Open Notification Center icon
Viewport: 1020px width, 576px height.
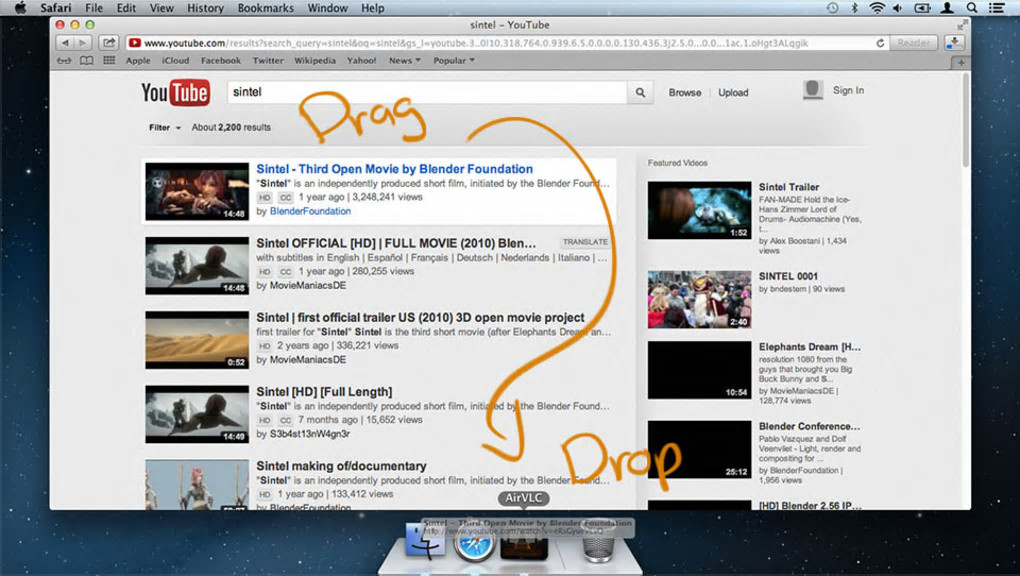point(996,8)
